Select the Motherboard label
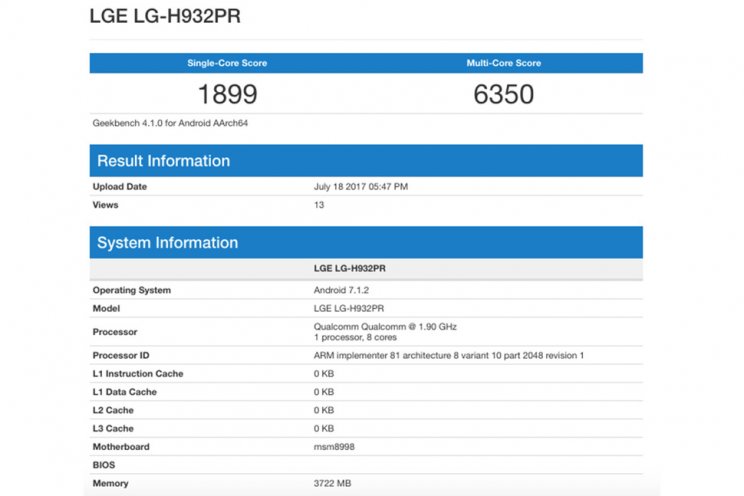Viewport: 744px width, 496px height. click(x=121, y=447)
